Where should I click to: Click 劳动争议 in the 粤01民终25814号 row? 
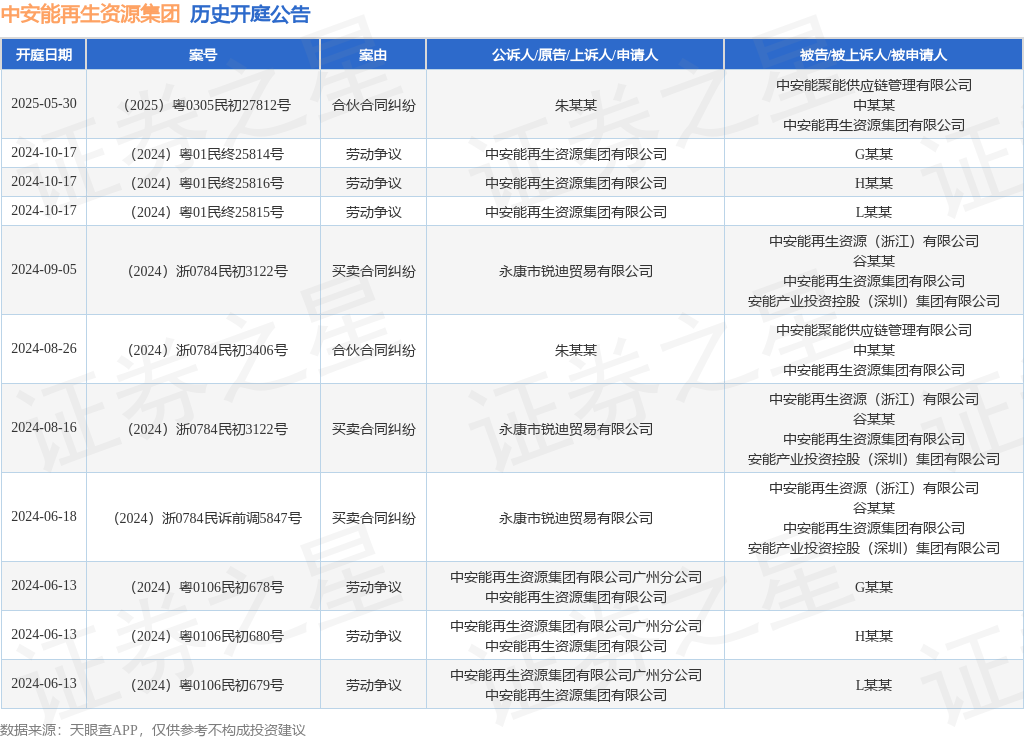(373, 154)
